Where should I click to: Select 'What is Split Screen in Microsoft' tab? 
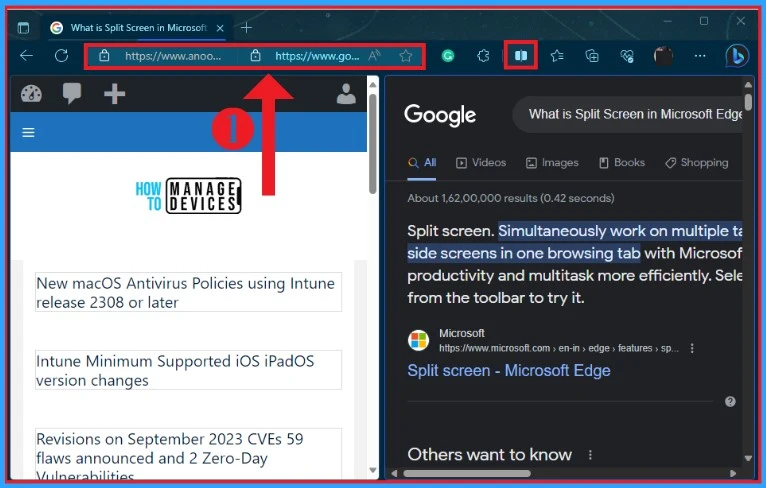pos(139,28)
